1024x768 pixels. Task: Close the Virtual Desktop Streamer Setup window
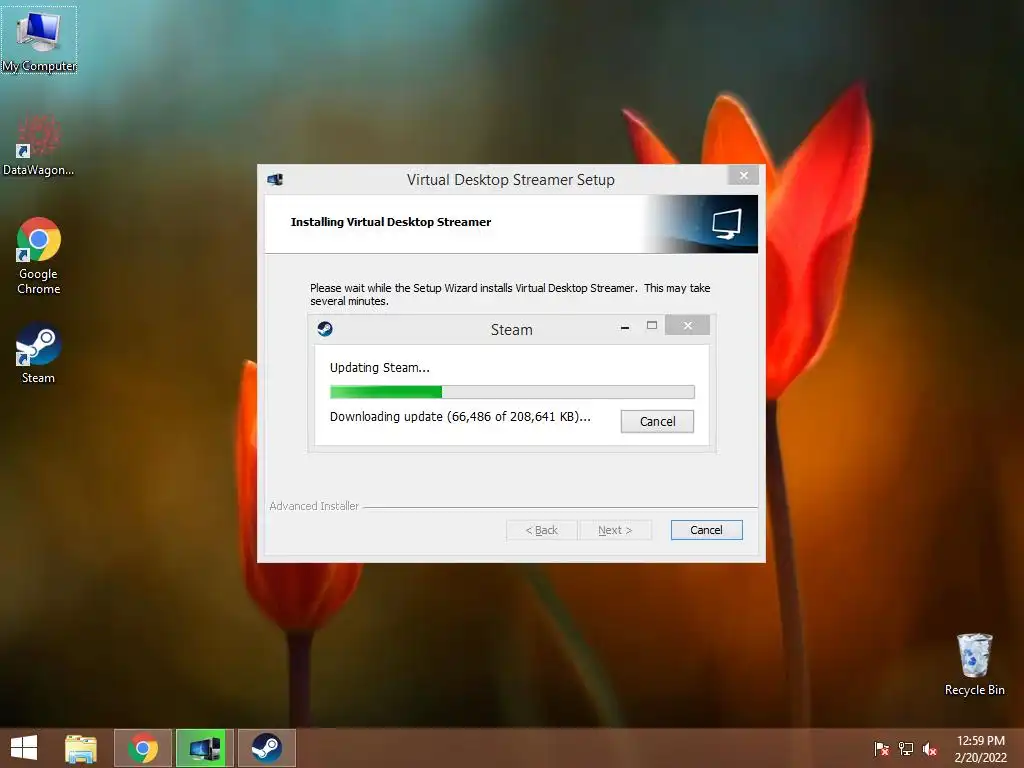pyautogui.click(x=743, y=175)
